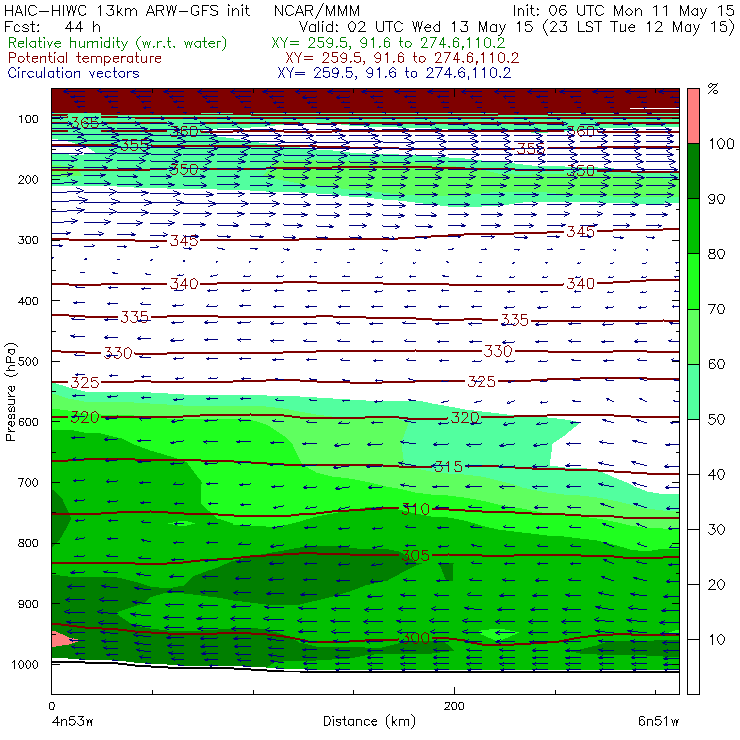Image resolution: width=740 pixels, height=740 pixels.
Task: Click the '310' isentrope contour label
Action: click(415, 509)
